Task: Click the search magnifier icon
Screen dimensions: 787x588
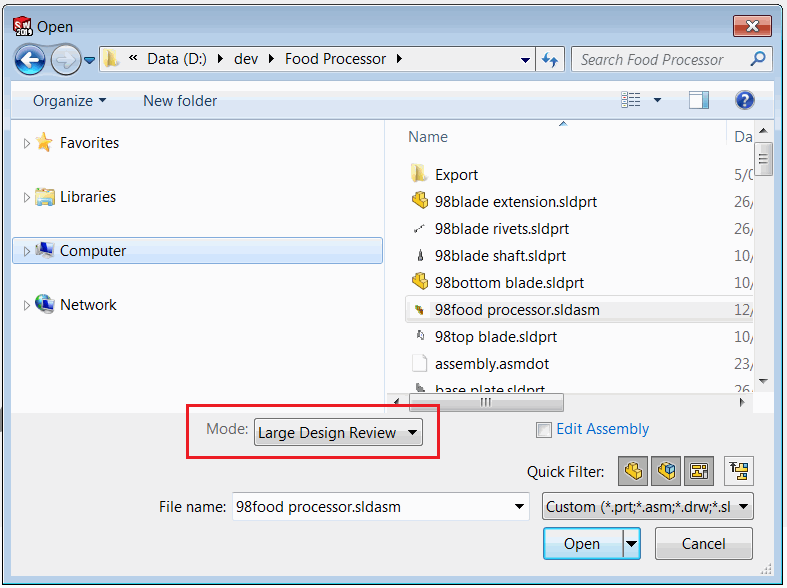Action: (x=758, y=59)
